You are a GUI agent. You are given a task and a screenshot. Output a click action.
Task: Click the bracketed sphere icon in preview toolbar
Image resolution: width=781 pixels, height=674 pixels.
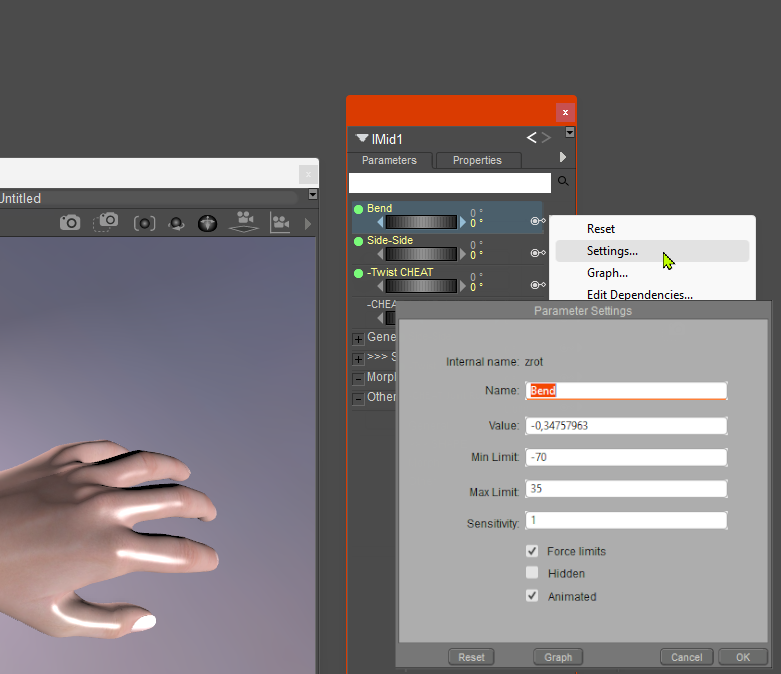[144, 223]
